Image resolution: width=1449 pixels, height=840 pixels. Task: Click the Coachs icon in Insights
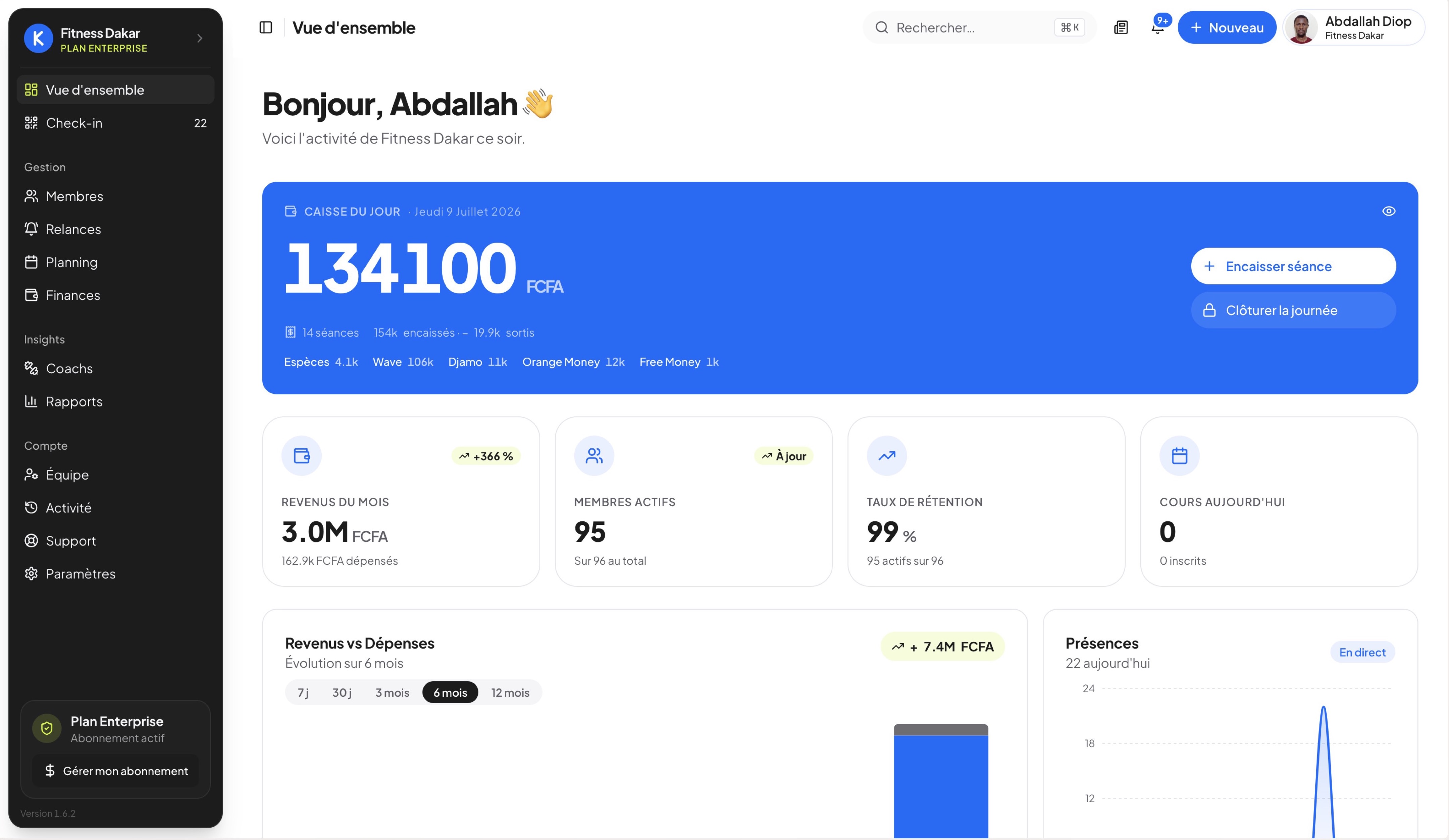31,368
